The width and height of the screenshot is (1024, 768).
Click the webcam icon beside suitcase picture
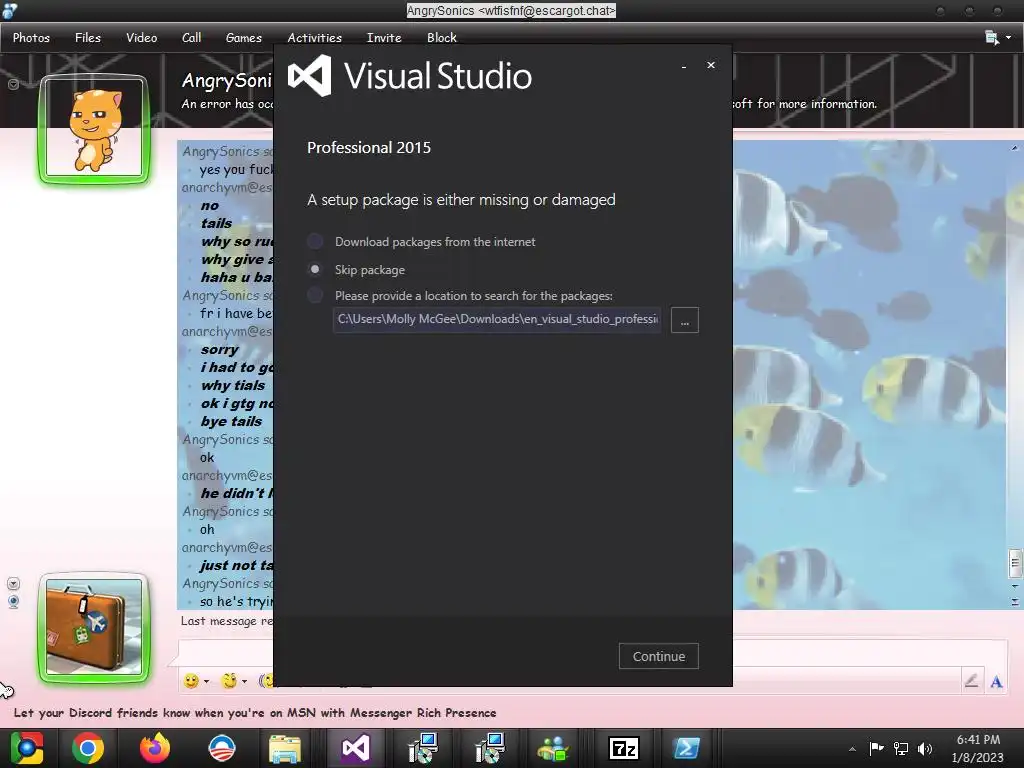[x=13, y=601]
